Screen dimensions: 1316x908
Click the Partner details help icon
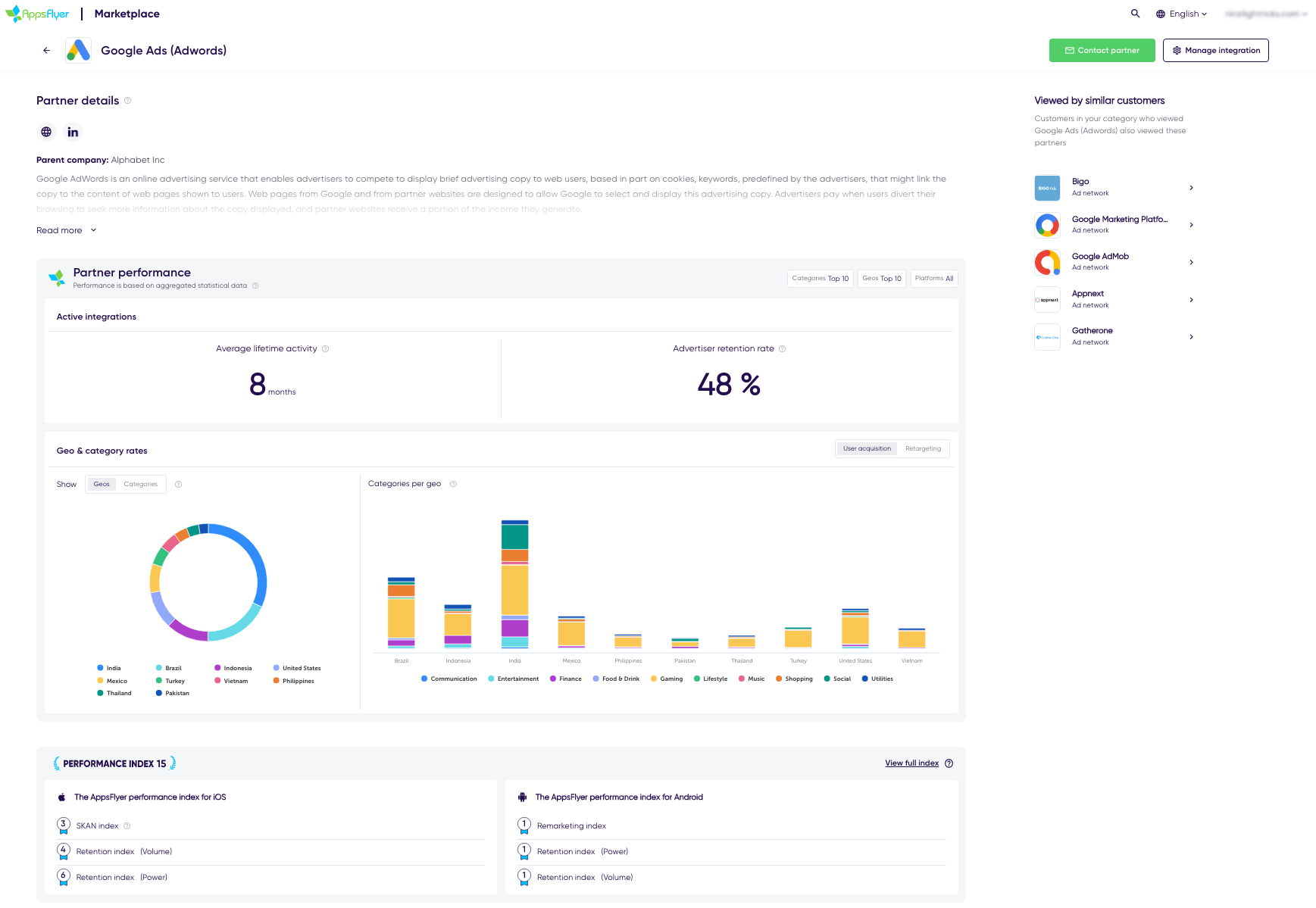(127, 100)
